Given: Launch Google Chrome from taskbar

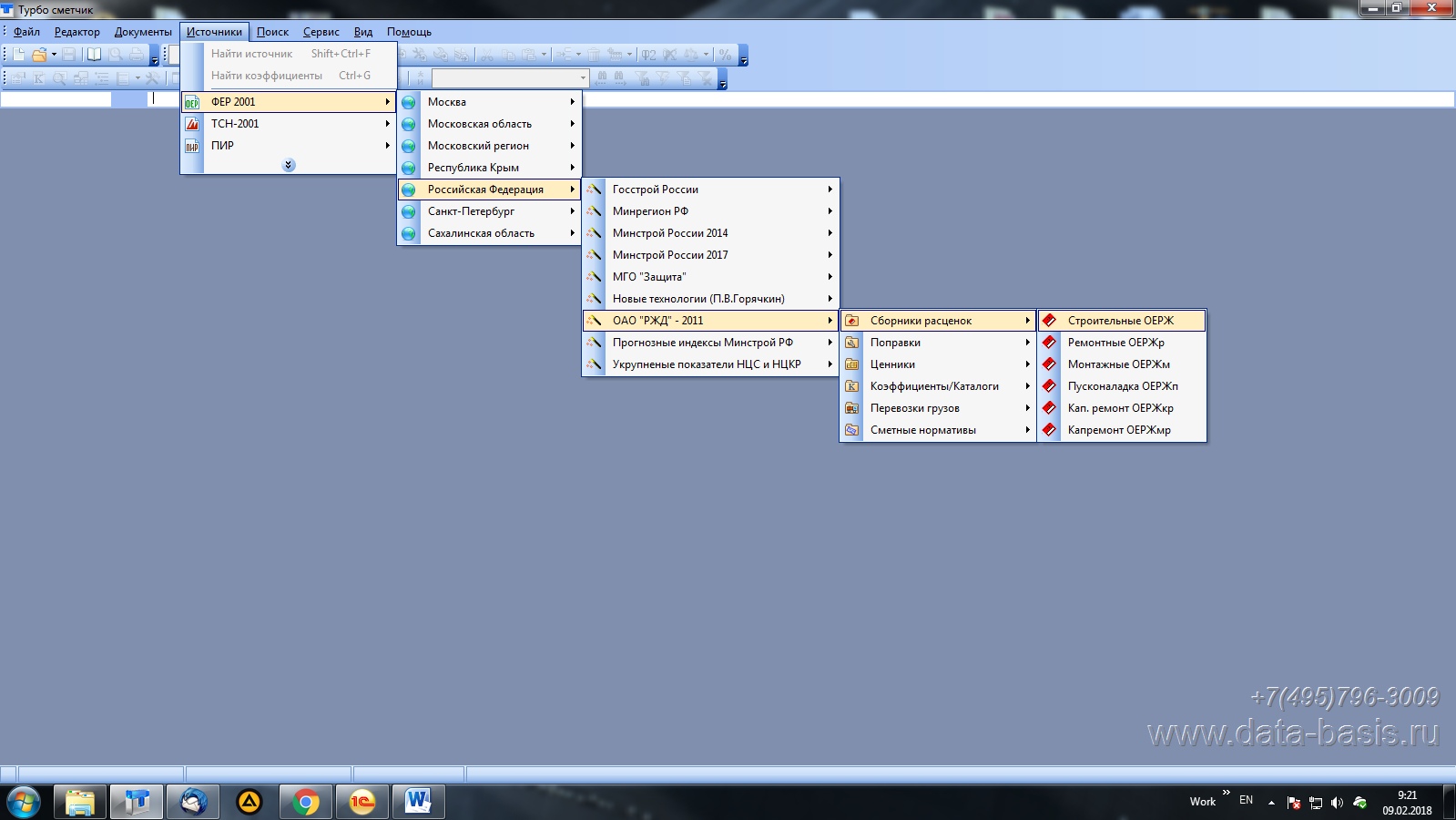Looking at the screenshot, I should pyautogui.click(x=306, y=803).
